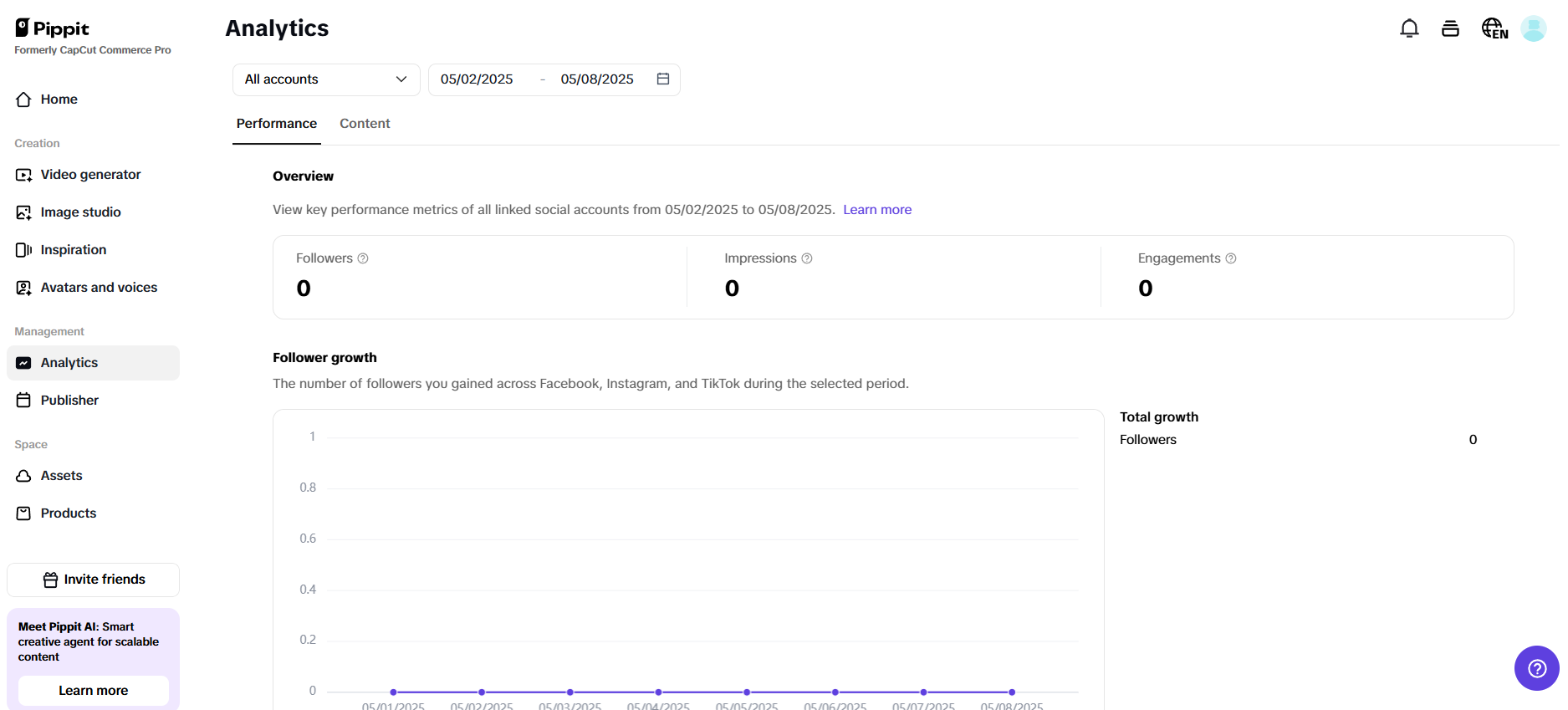The height and width of the screenshot is (710, 1568).
Task: Click the Pippit logo
Action: pyautogui.click(x=52, y=28)
